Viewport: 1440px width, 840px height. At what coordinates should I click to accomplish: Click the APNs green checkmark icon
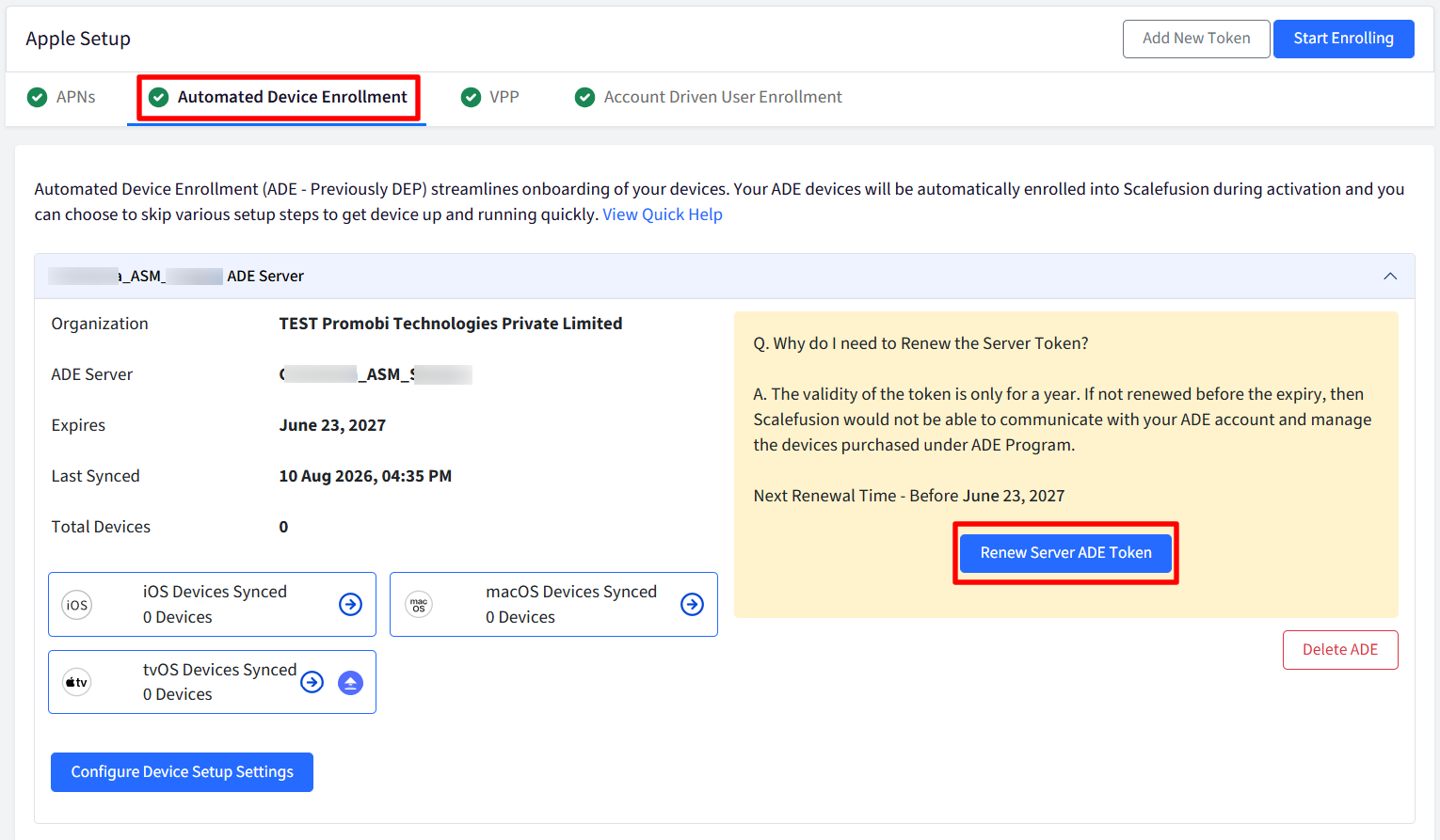[38, 97]
